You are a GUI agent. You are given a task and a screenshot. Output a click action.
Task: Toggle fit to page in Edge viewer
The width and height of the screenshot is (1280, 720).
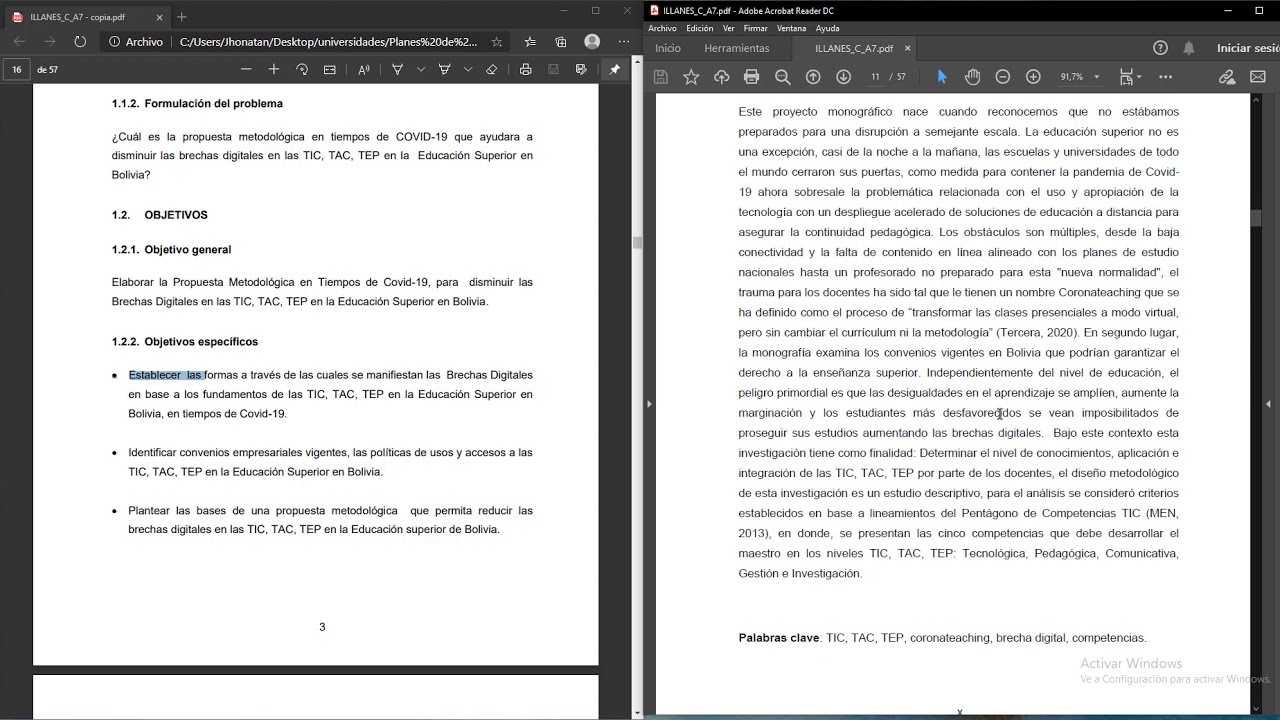330,70
